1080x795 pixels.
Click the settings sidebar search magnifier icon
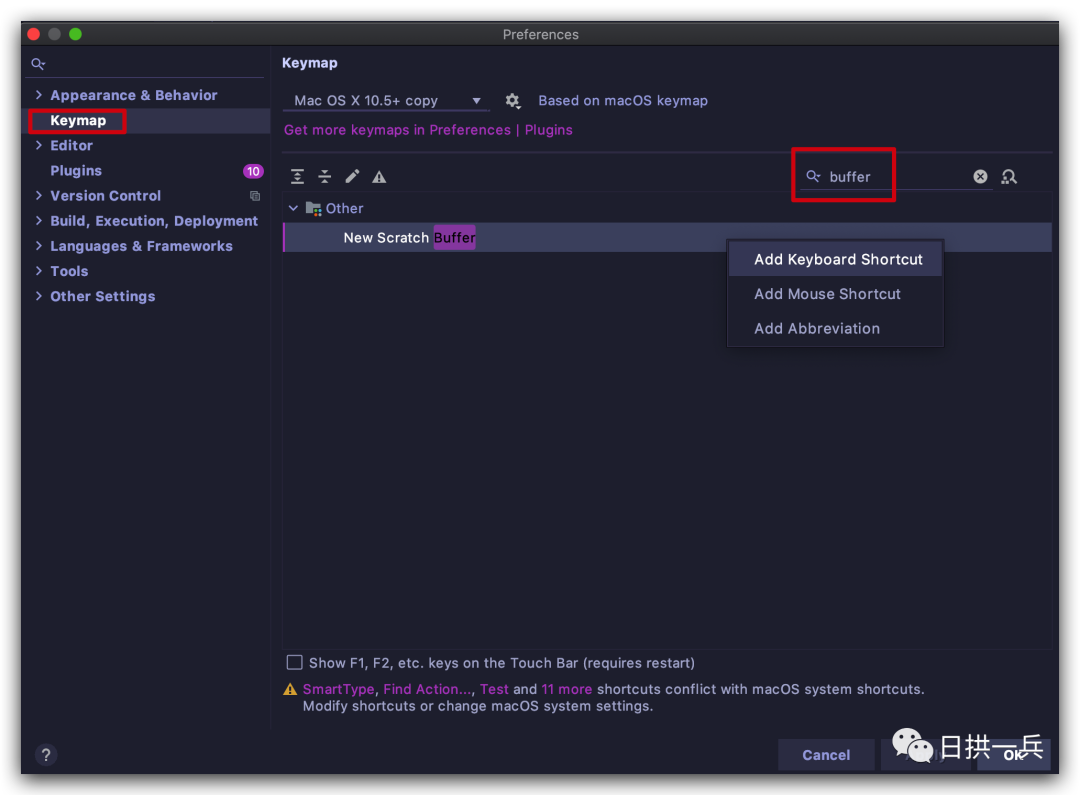click(38, 64)
